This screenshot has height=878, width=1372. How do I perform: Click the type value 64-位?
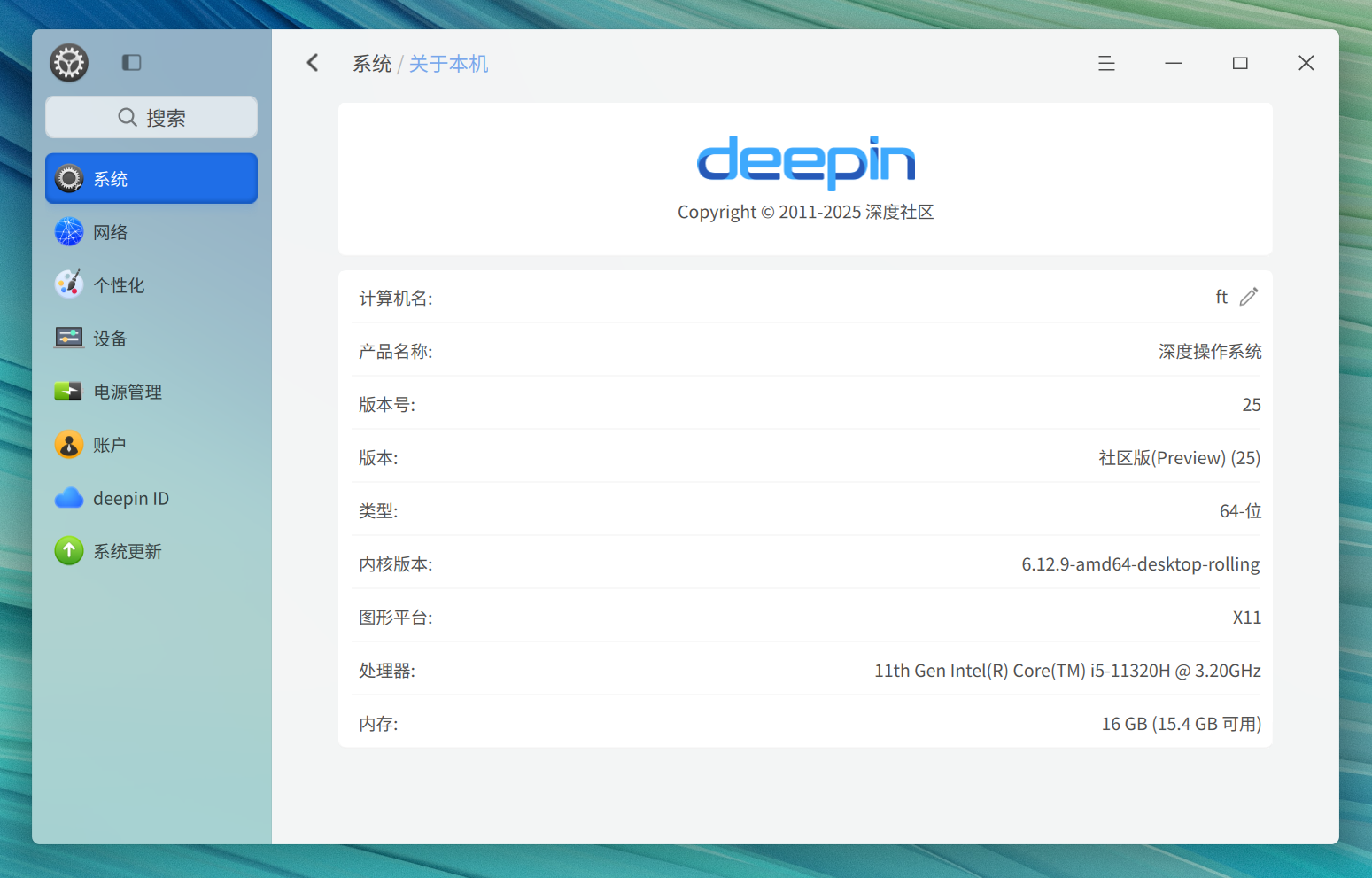(x=1240, y=511)
